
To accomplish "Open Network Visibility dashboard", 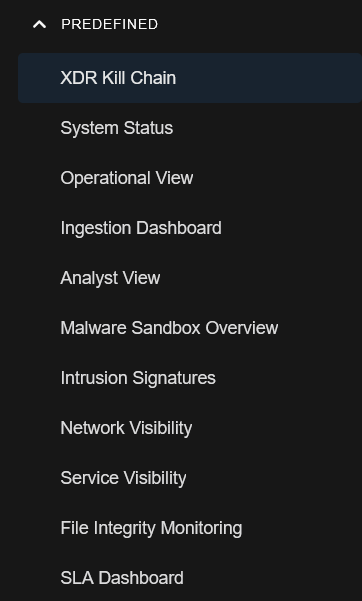I will [126, 428].
